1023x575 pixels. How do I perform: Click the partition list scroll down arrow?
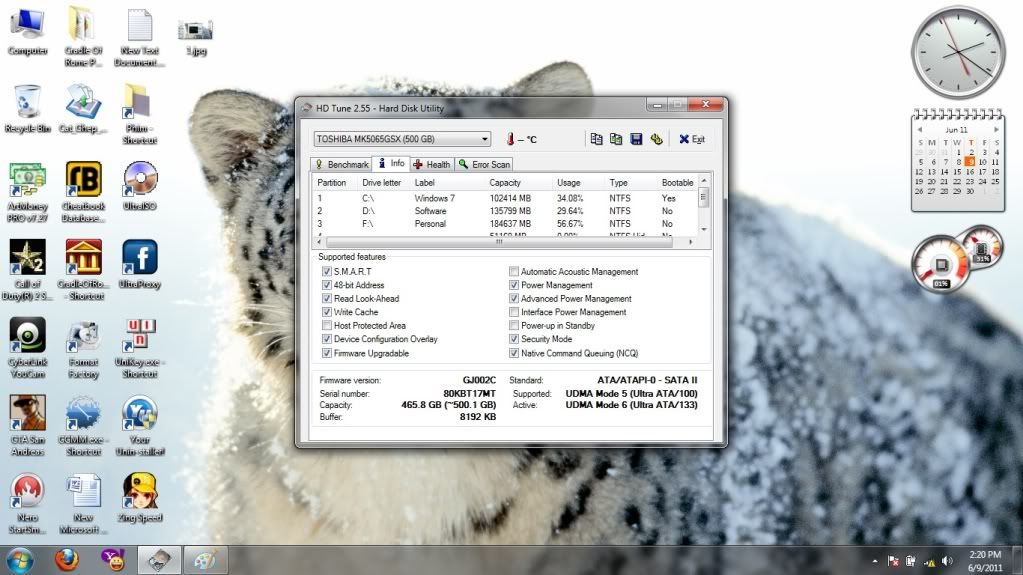coord(703,229)
